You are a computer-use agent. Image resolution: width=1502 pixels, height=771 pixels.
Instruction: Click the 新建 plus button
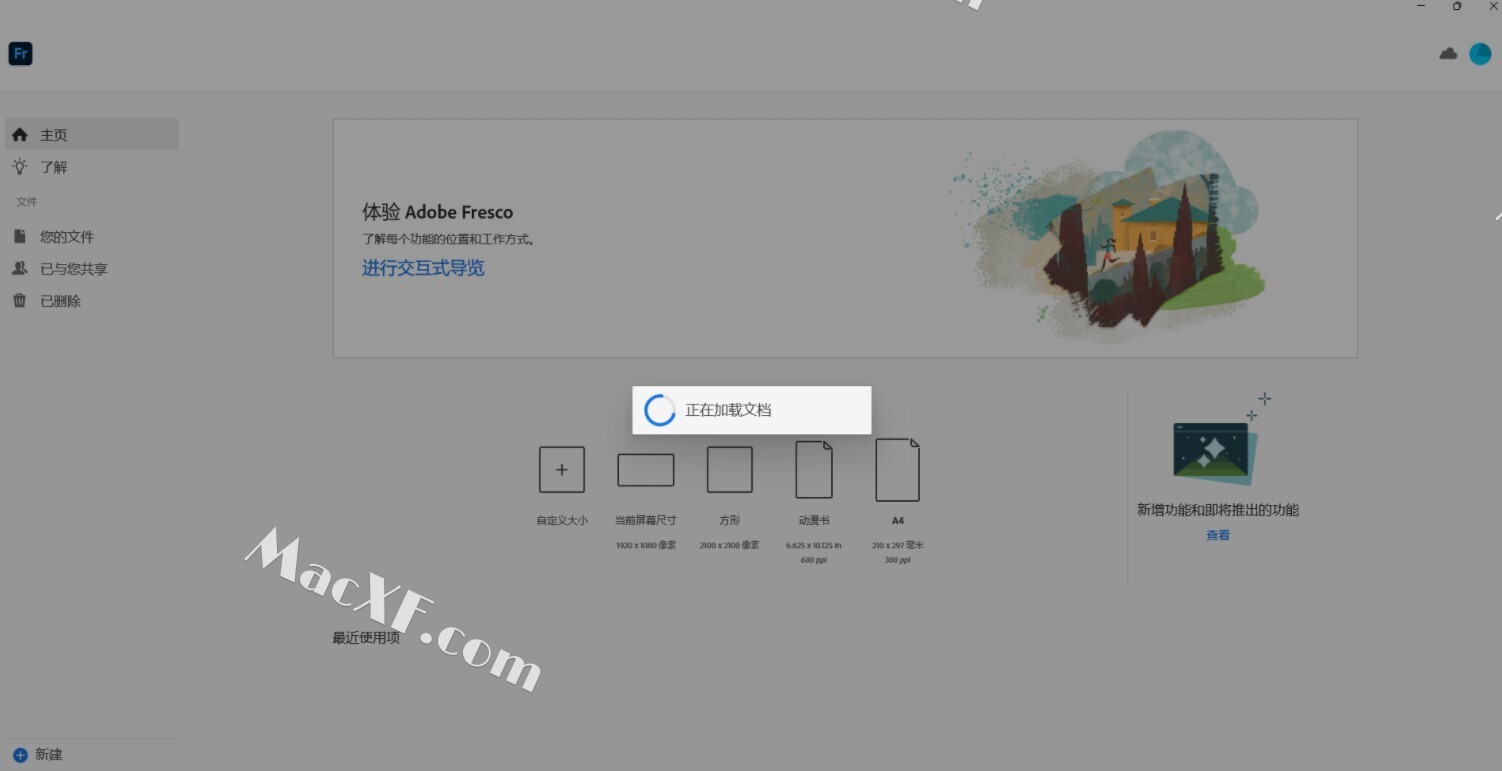point(20,755)
